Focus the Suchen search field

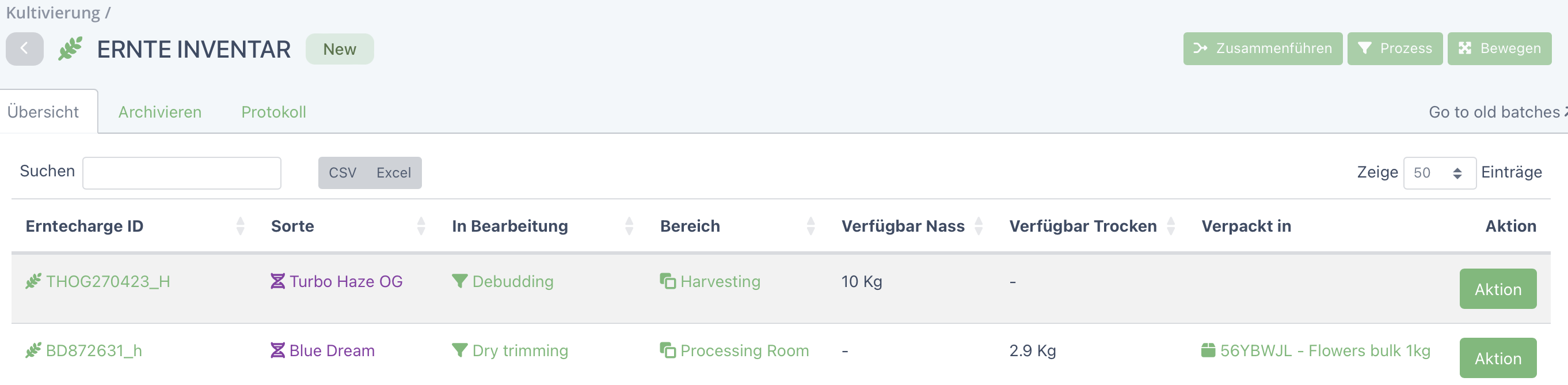(181, 173)
